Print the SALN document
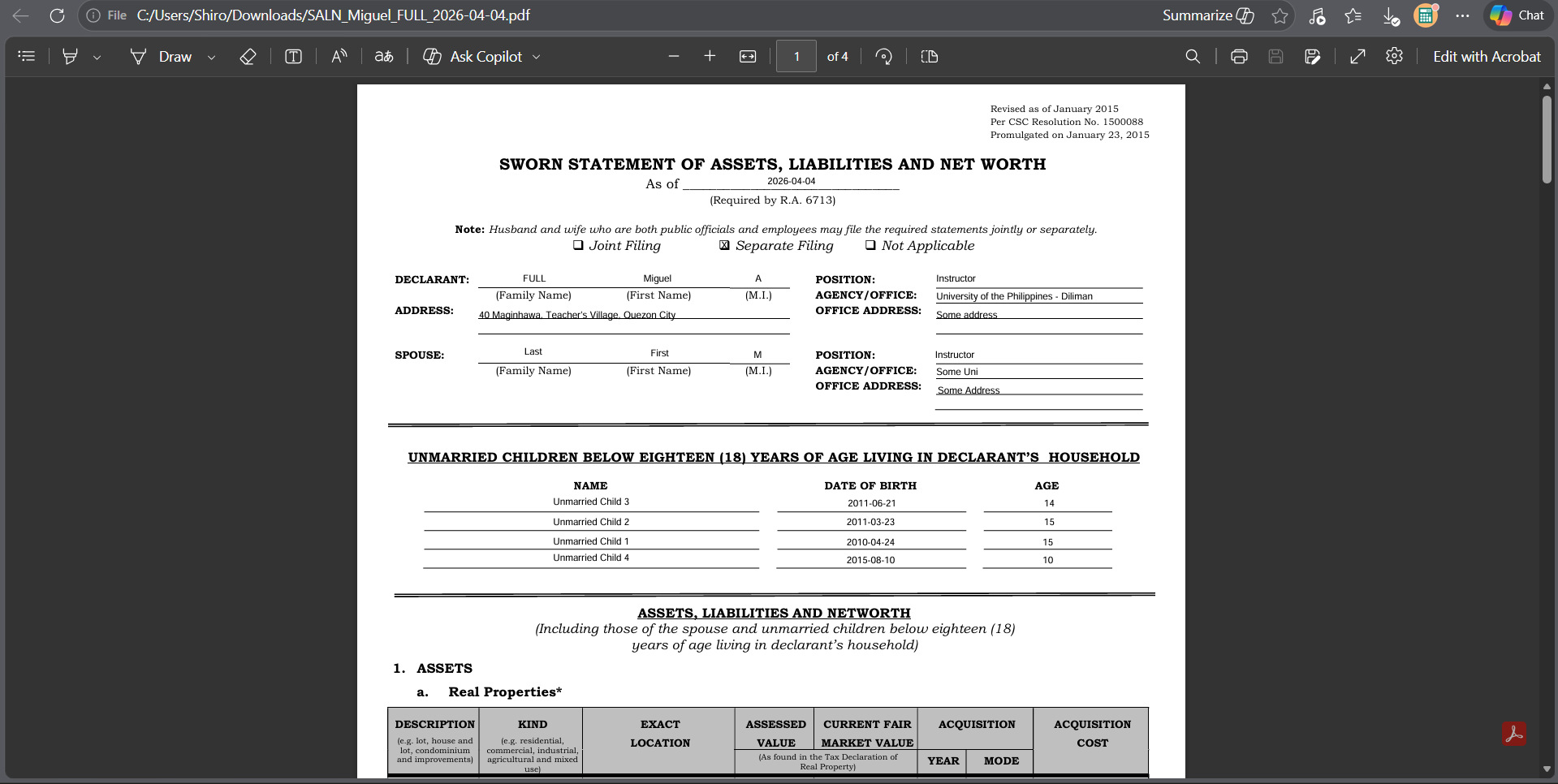 (1238, 56)
